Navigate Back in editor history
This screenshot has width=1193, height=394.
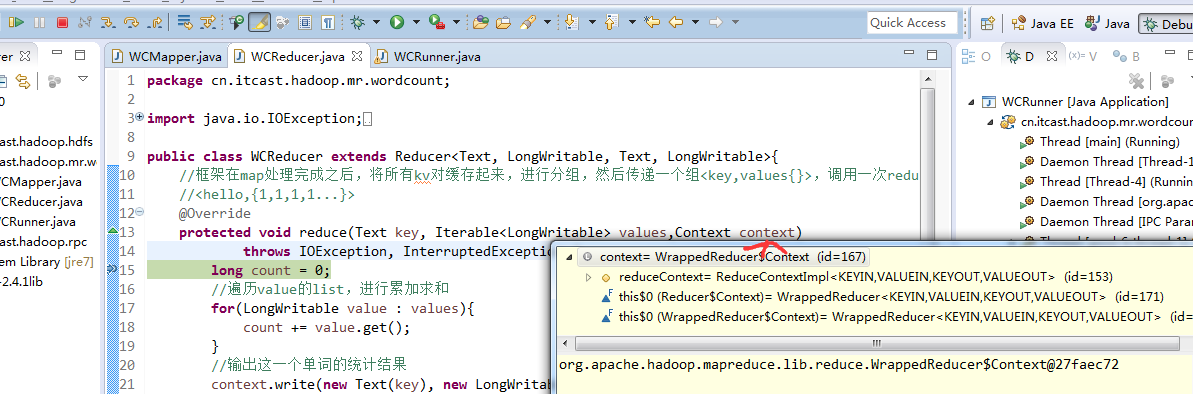pyautogui.click(x=676, y=23)
